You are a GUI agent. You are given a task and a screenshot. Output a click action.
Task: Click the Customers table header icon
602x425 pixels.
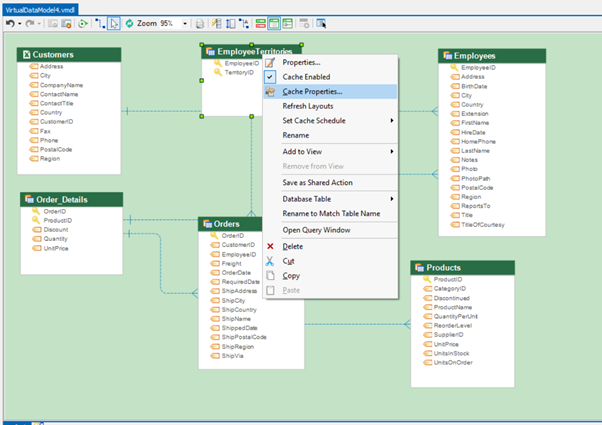26,55
